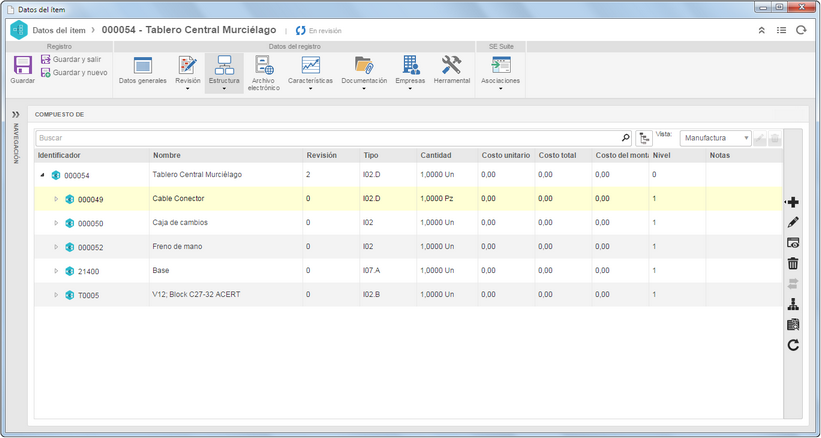Expand the T0005 tree node
The image size is (821, 438).
point(56,295)
